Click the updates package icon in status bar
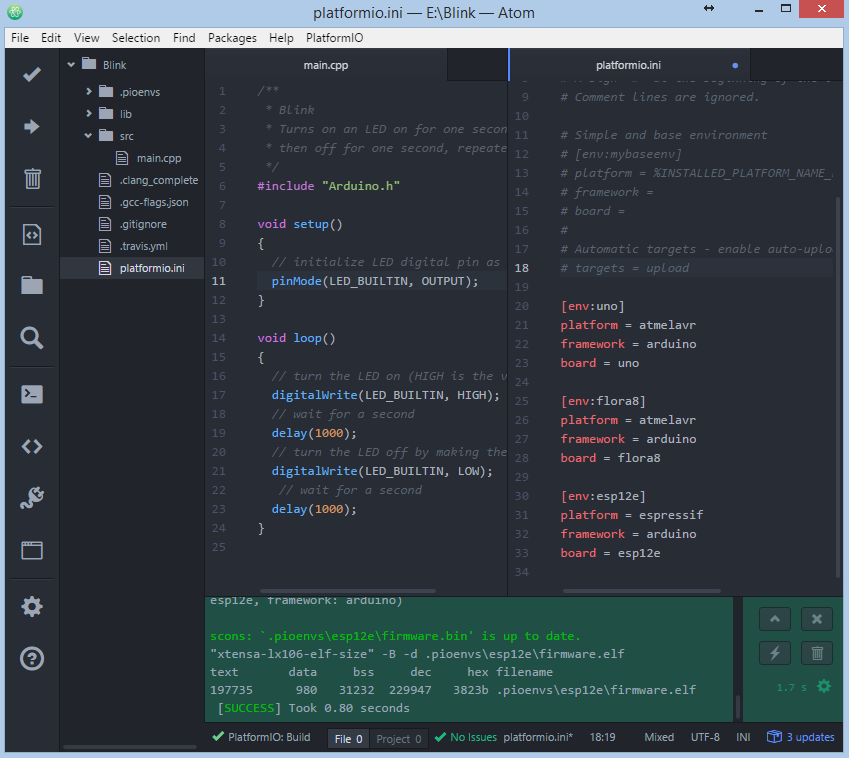This screenshot has height=758, width=849. pyautogui.click(x=774, y=737)
